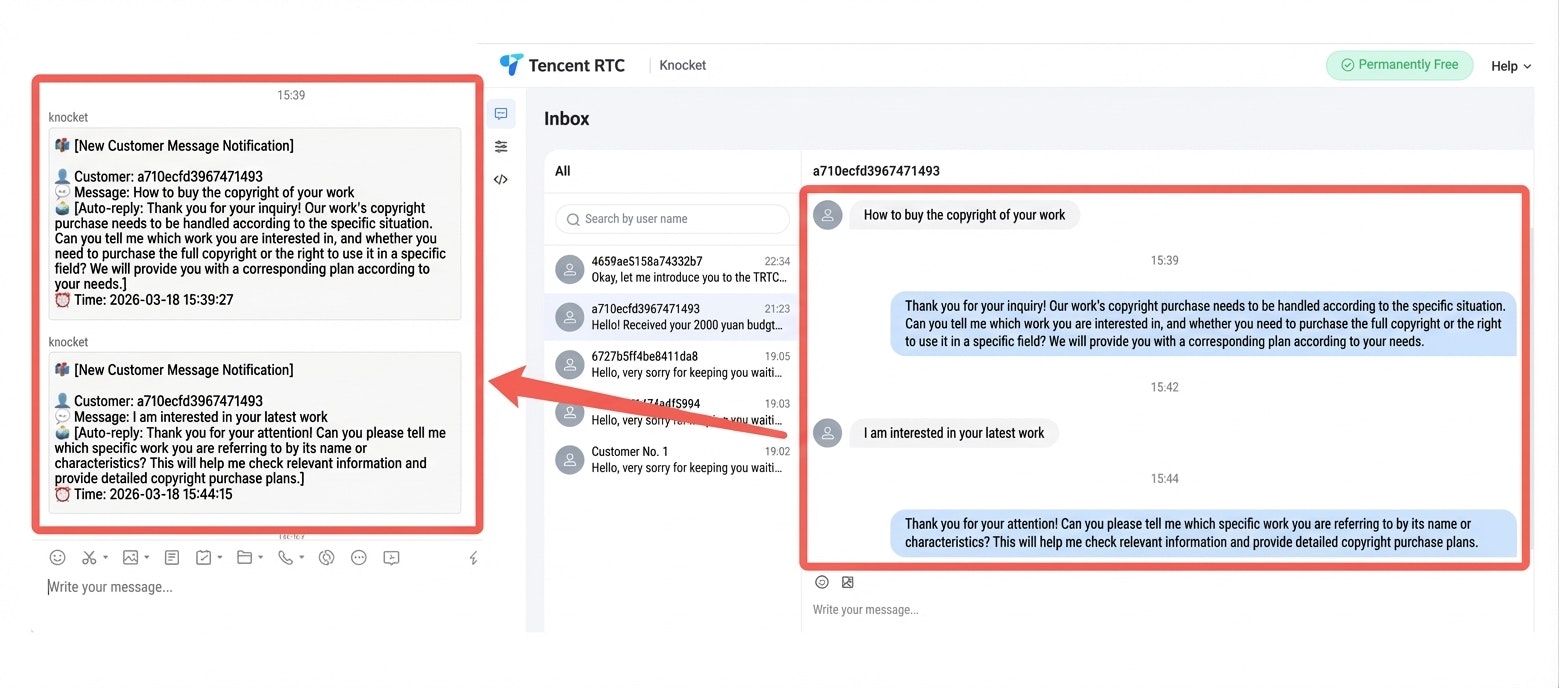Expand the scissors tool dropdown arrow
Image resolution: width=1559 pixels, height=688 pixels.
105,557
